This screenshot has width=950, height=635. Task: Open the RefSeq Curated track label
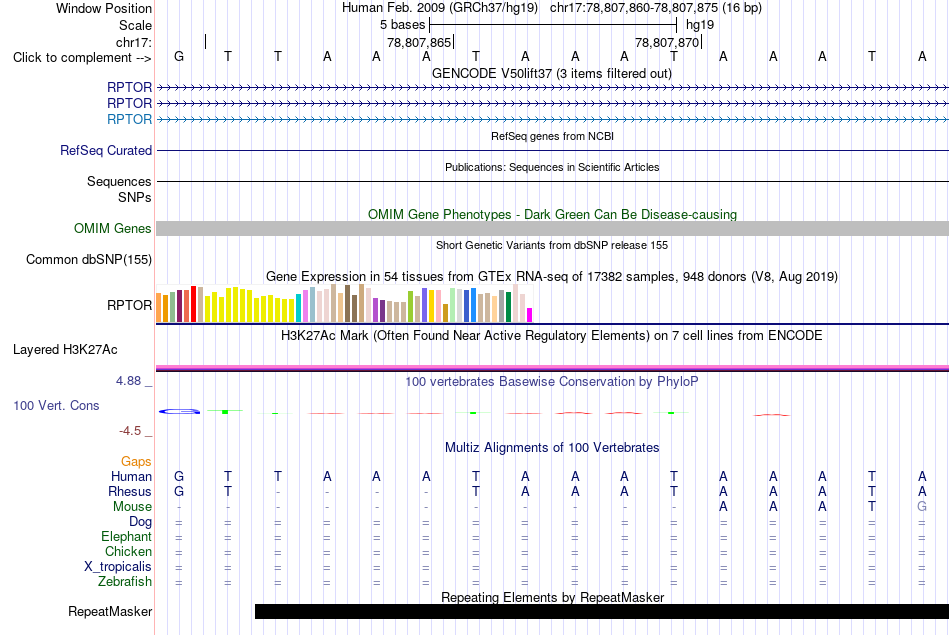tap(105, 150)
